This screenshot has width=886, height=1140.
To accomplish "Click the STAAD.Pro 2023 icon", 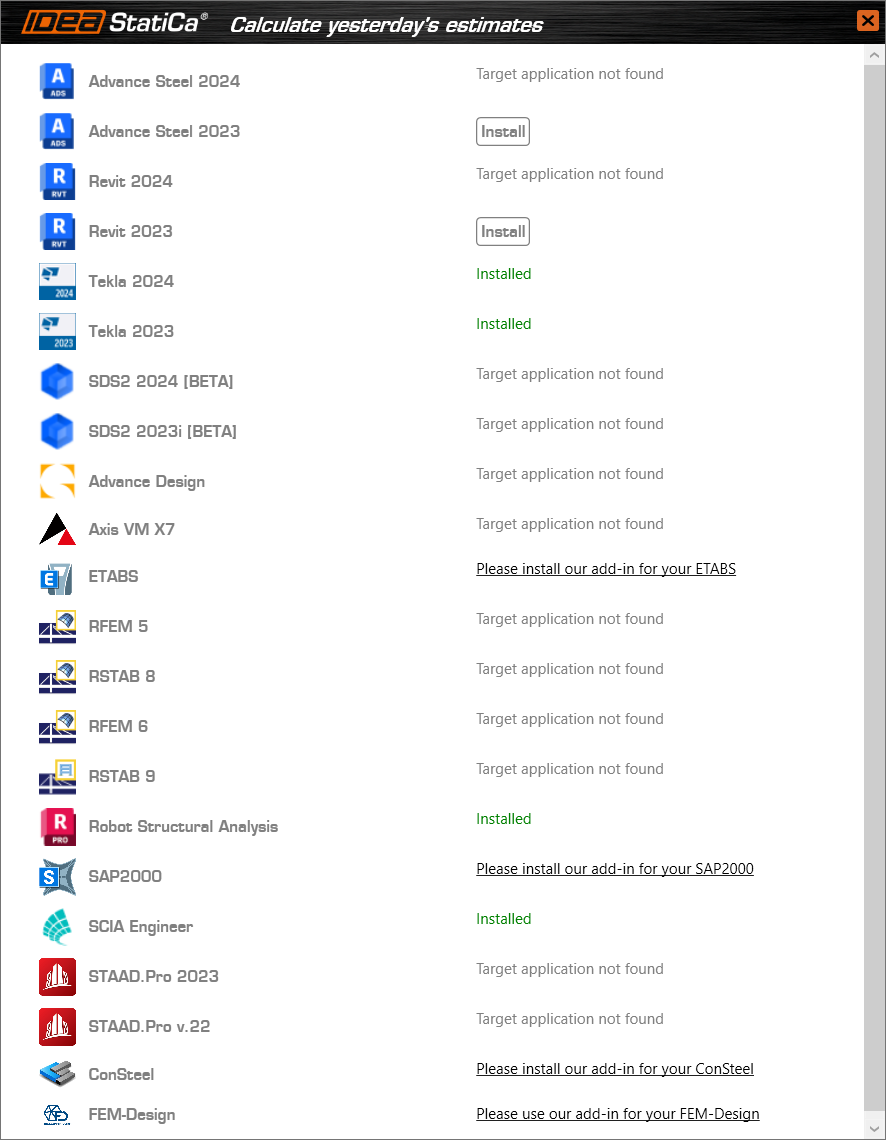I will pos(57,977).
